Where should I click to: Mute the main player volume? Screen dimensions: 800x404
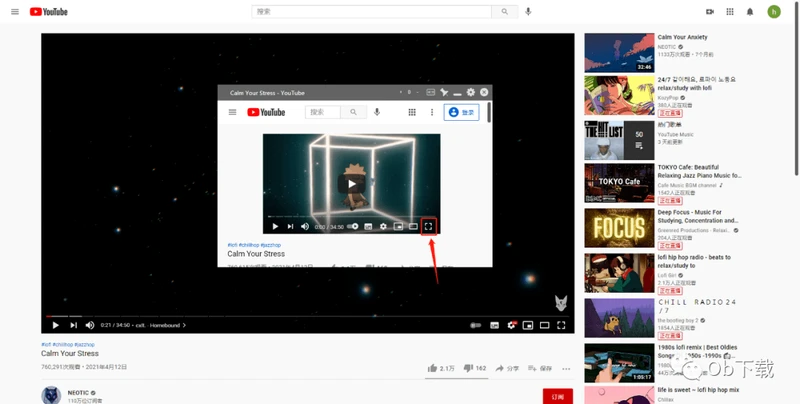tap(90, 325)
